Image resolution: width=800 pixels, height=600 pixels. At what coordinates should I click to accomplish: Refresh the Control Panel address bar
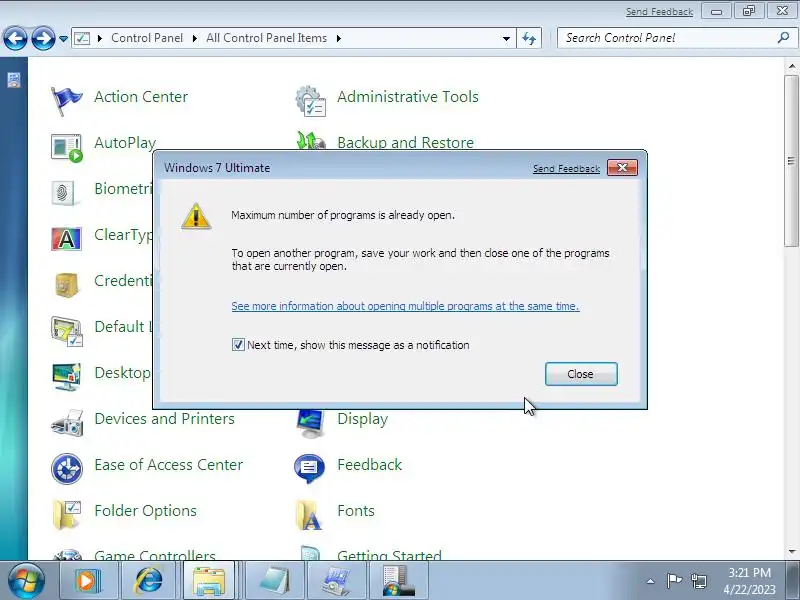coord(529,38)
